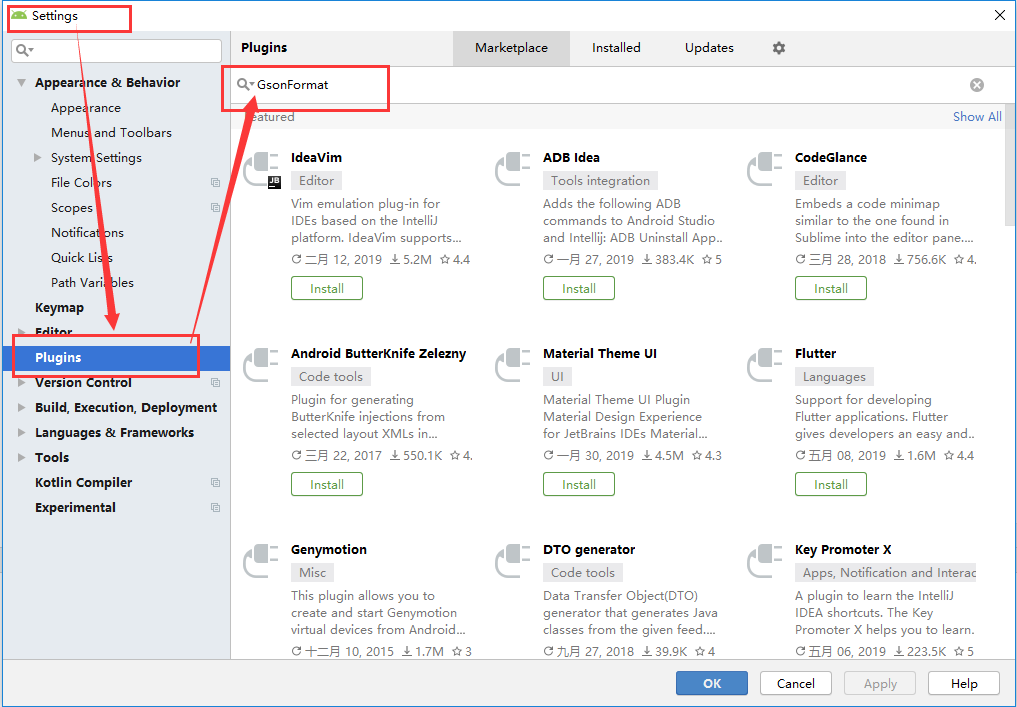The width and height of the screenshot is (1017, 707).
Task: Click the OK button
Action: tap(712, 684)
